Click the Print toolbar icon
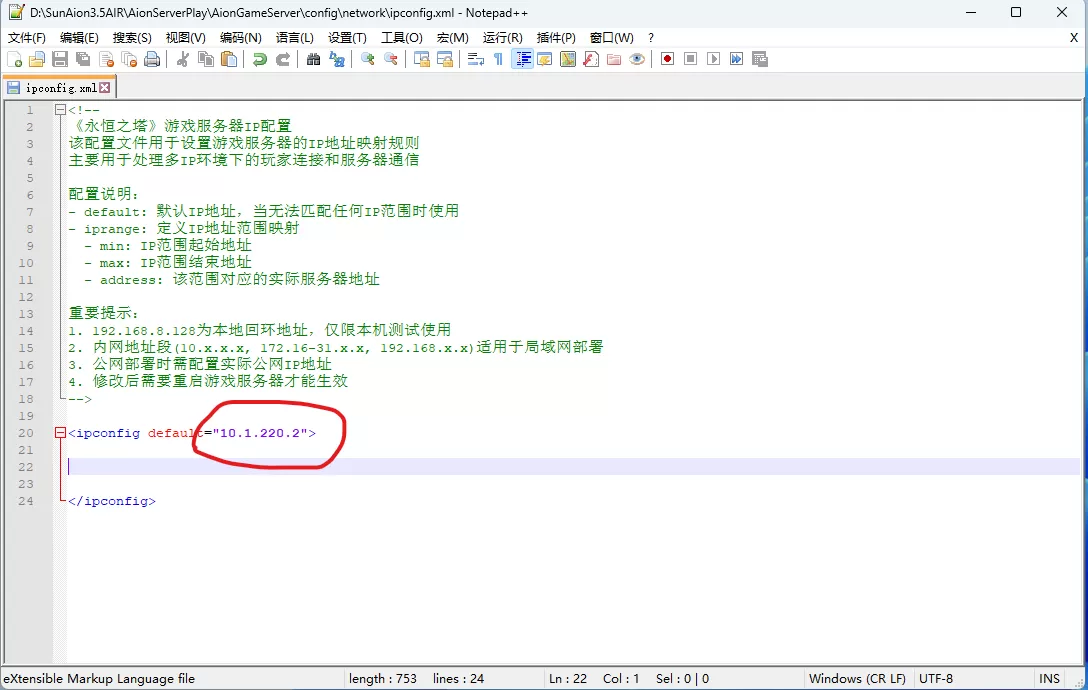1088x690 pixels. point(152,60)
